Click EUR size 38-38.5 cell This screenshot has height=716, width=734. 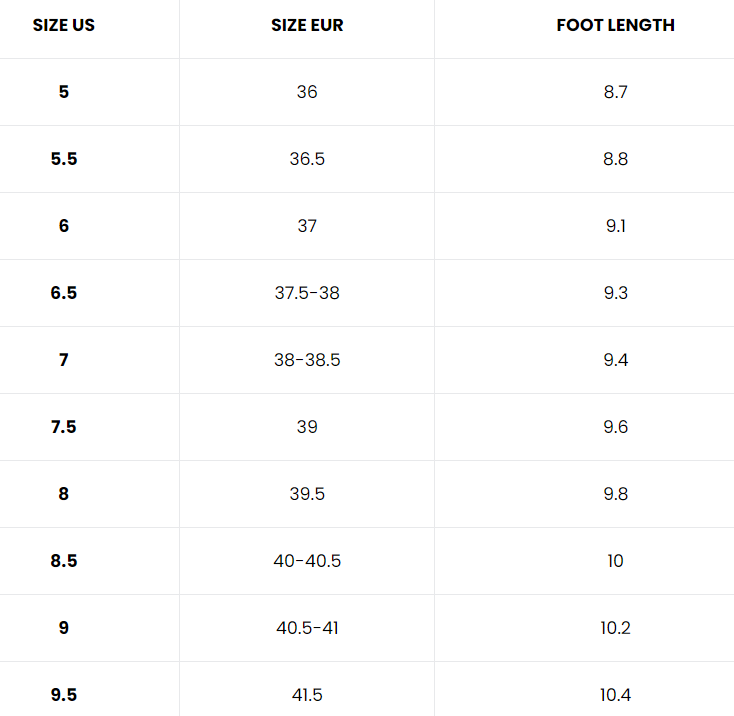307,360
